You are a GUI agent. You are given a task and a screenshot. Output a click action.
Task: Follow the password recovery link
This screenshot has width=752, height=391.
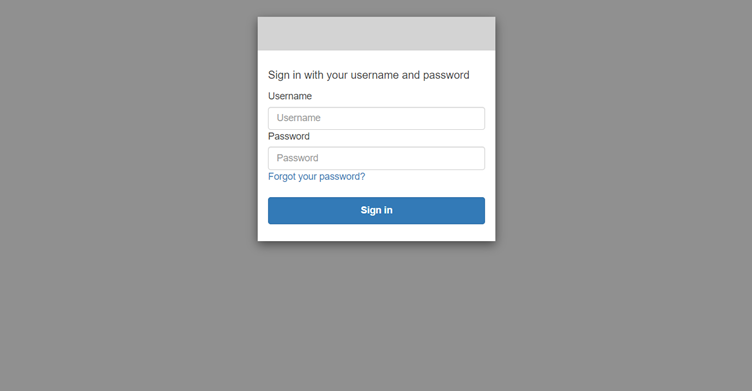click(x=317, y=177)
